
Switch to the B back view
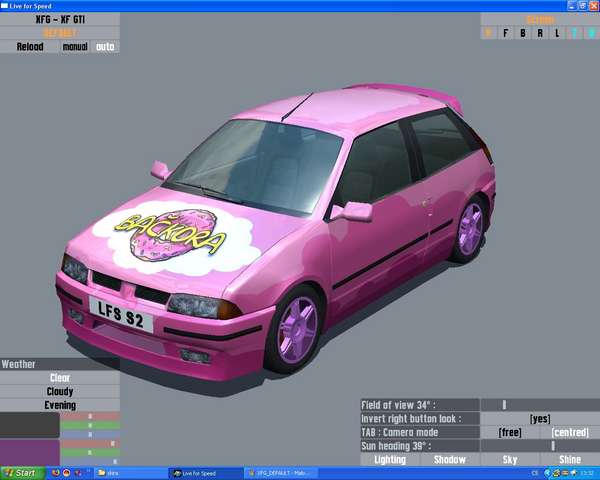coord(523,33)
